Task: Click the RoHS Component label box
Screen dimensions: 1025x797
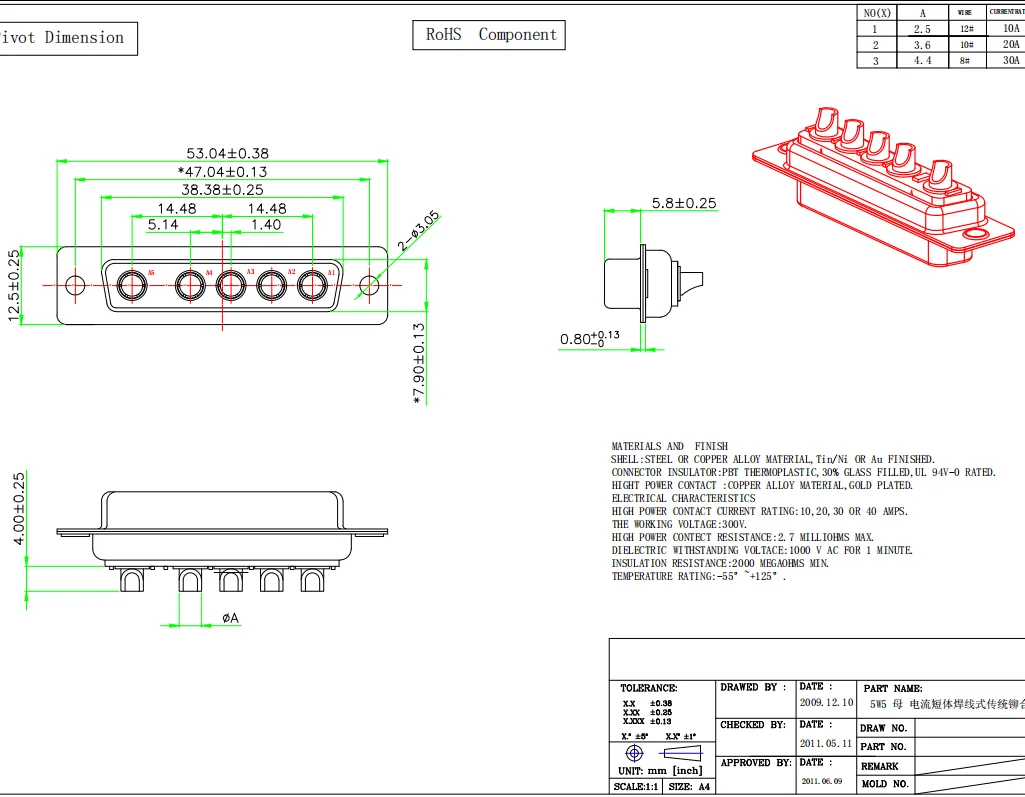Action: pos(489,35)
